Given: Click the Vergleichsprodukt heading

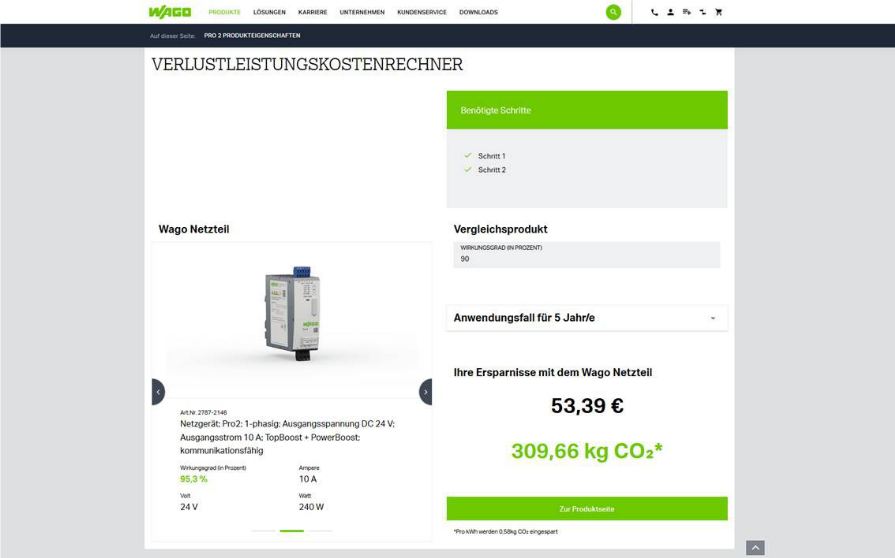Looking at the screenshot, I should [500, 229].
